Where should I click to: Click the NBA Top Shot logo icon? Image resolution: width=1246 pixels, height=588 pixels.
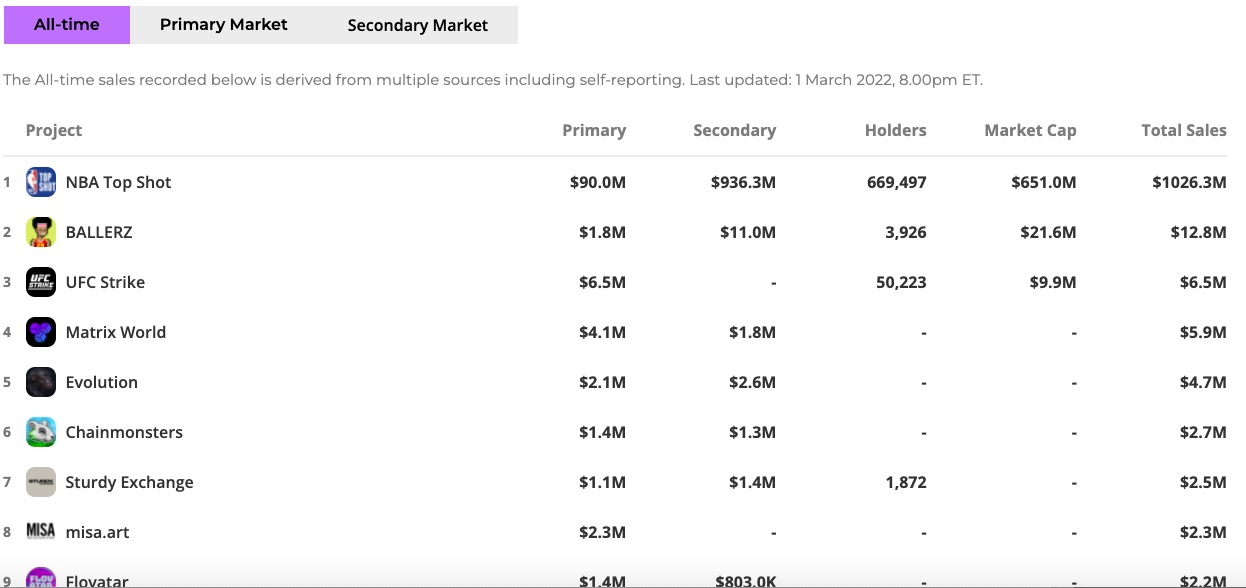point(41,182)
